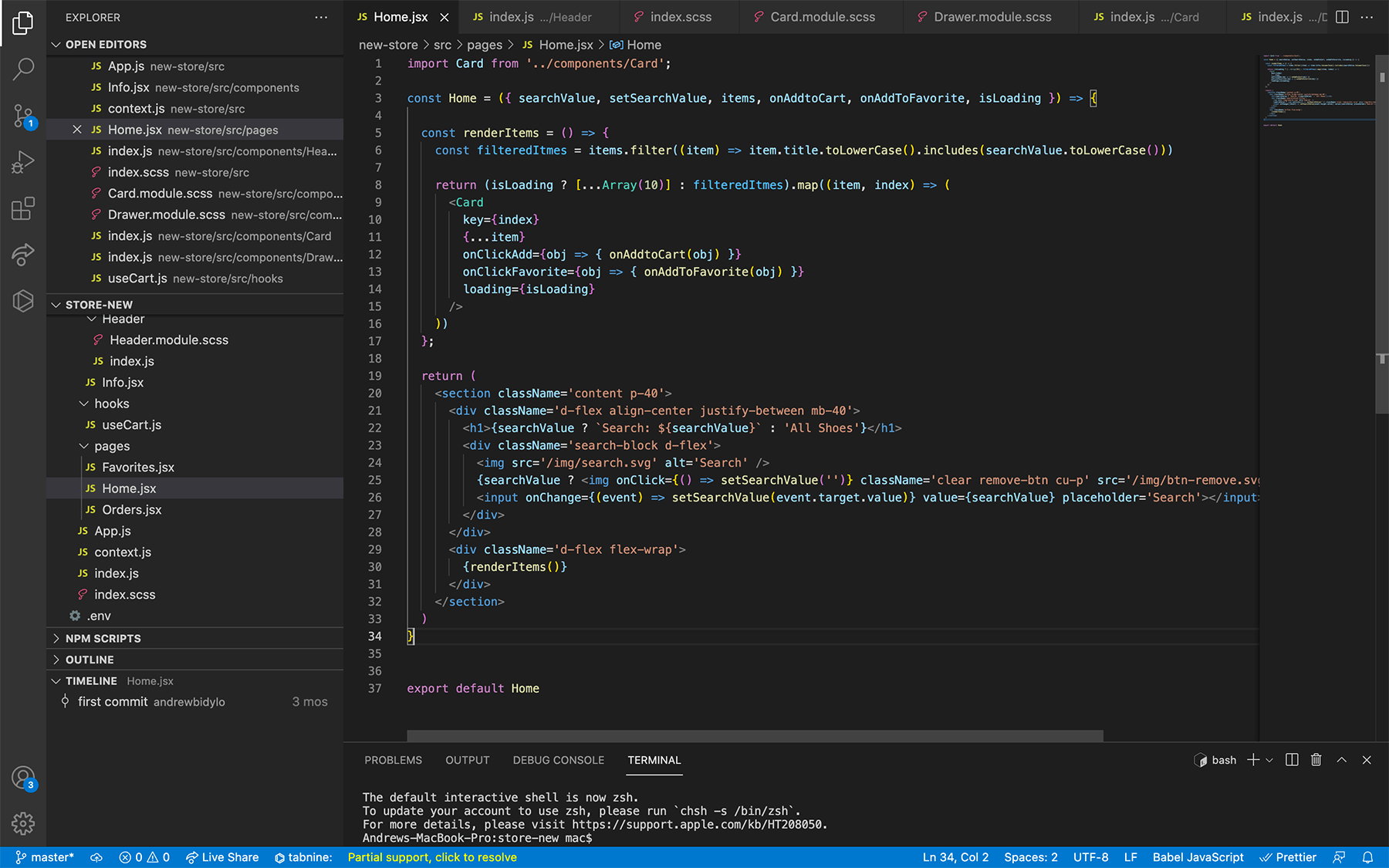Image resolution: width=1389 pixels, height=868 pixels.
Task: Open the Problems panel tab
Action: click(x=394, y=760)
